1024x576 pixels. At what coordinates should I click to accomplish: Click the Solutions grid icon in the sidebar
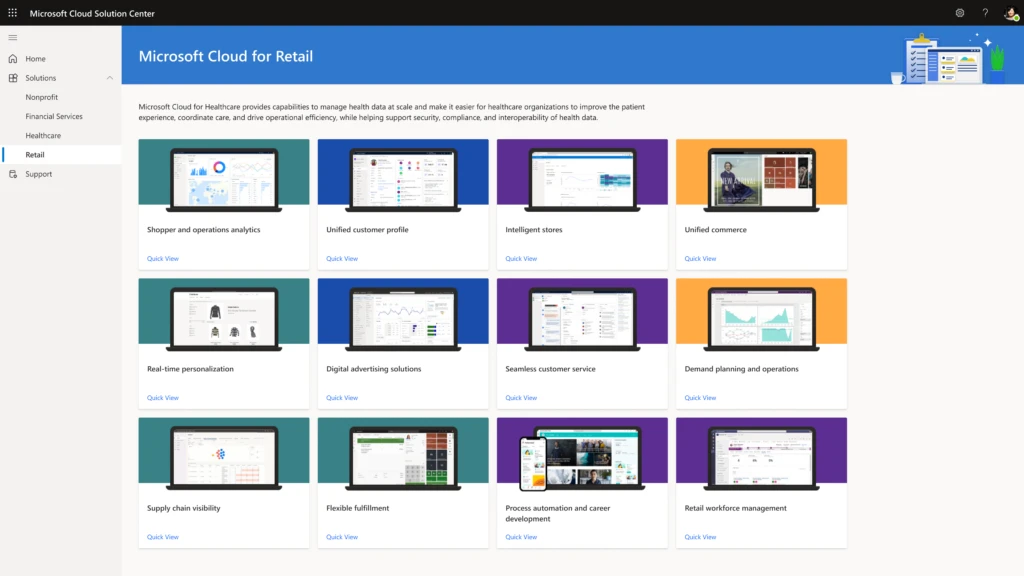(14, 78)
